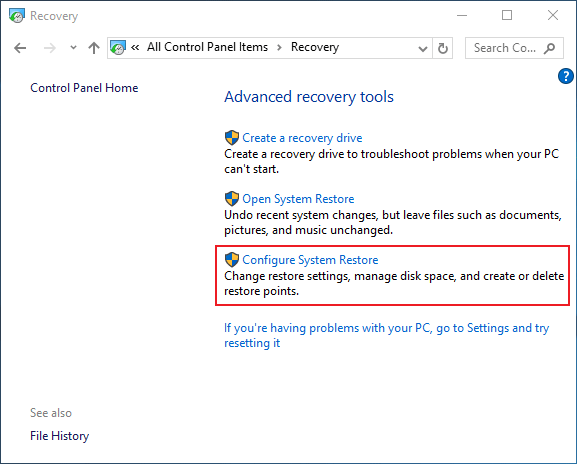Viewport: 577px width, 464px height.
Task: Click the Forward navigation arrow
Action: click(50, 48)
